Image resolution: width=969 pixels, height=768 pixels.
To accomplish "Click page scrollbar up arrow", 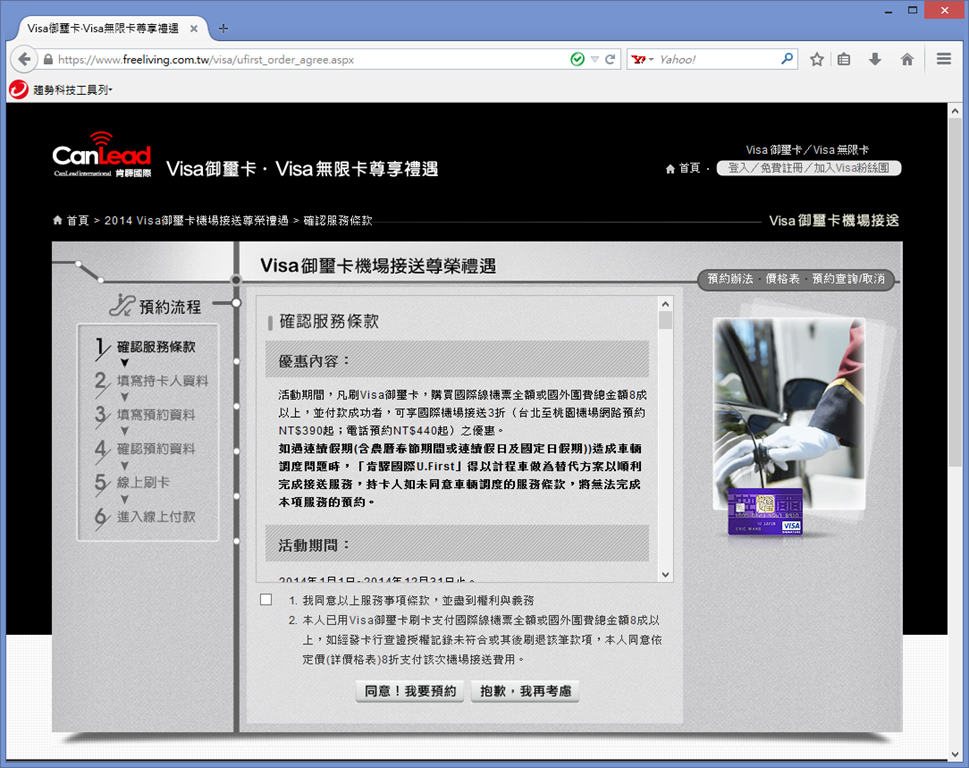I will (955, 111).
